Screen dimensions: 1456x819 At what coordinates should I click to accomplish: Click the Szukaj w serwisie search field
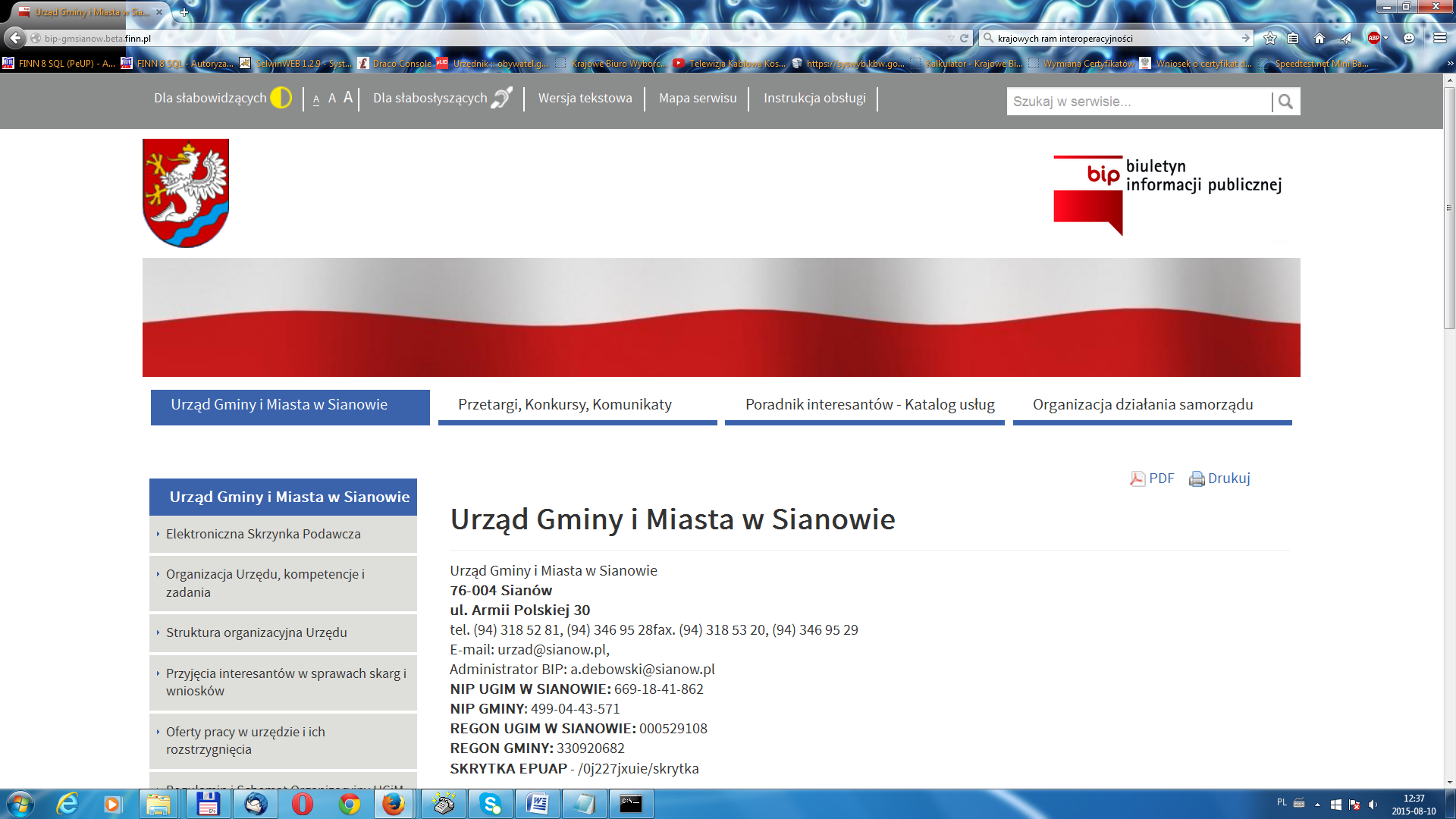(1137, 102)
